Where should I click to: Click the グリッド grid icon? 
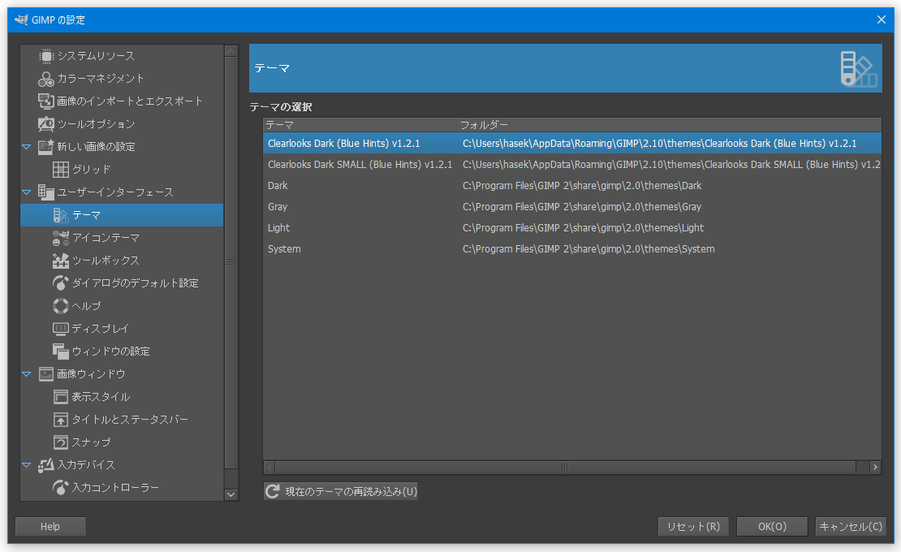click(x=60, y=169)
